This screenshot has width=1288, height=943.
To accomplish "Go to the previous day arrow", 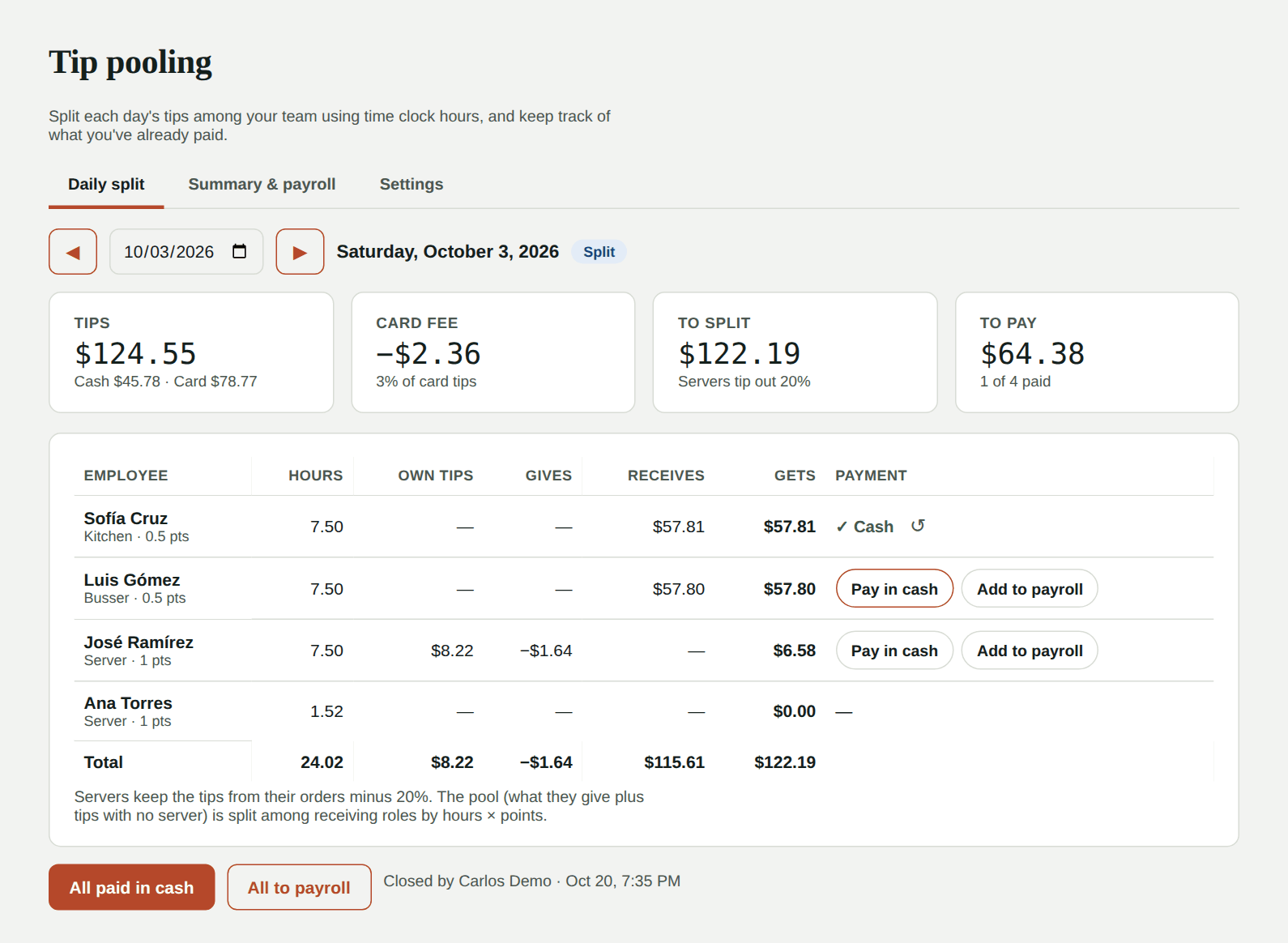I will 73,252.
